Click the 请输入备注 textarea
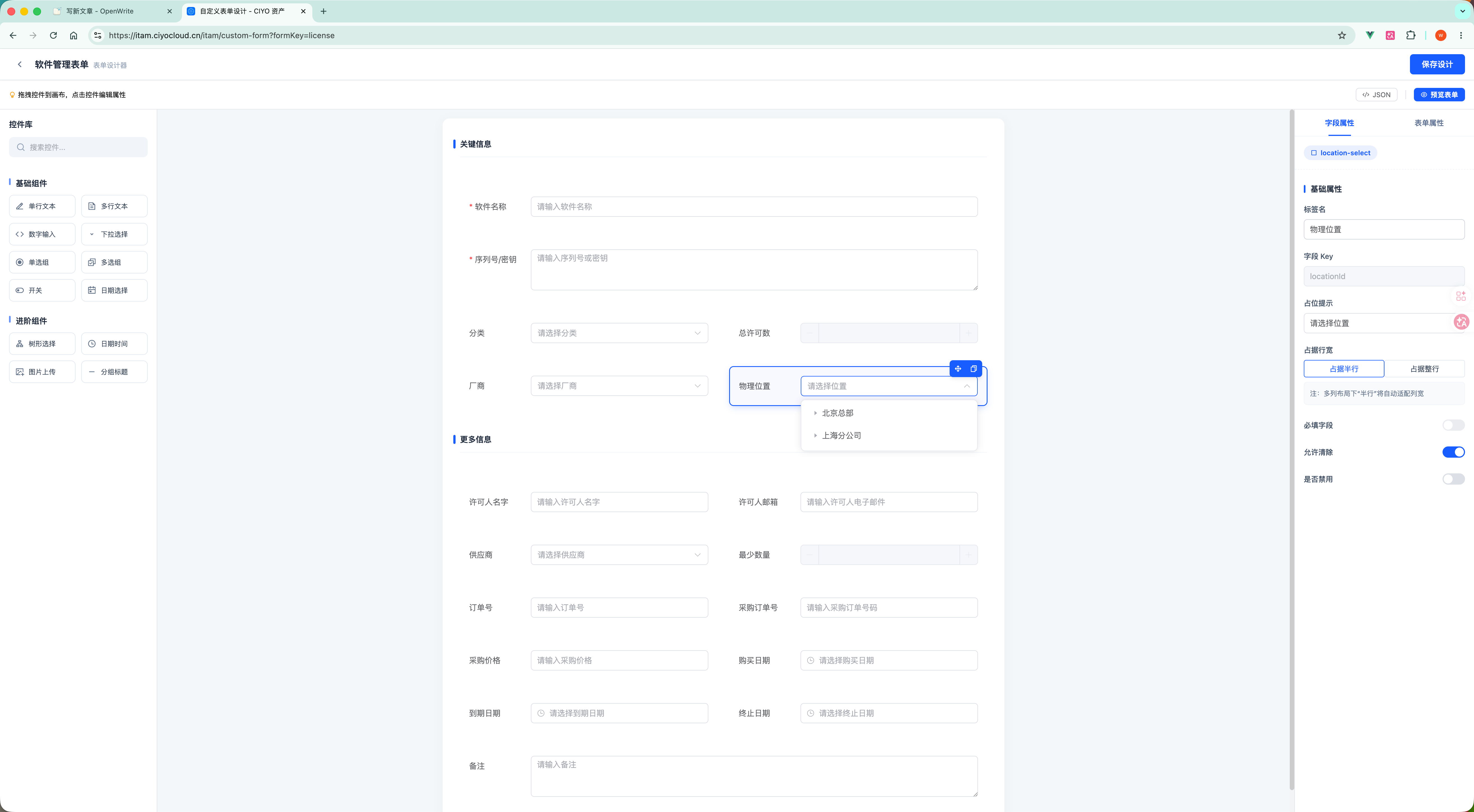1474x812 pixels. 754,776
